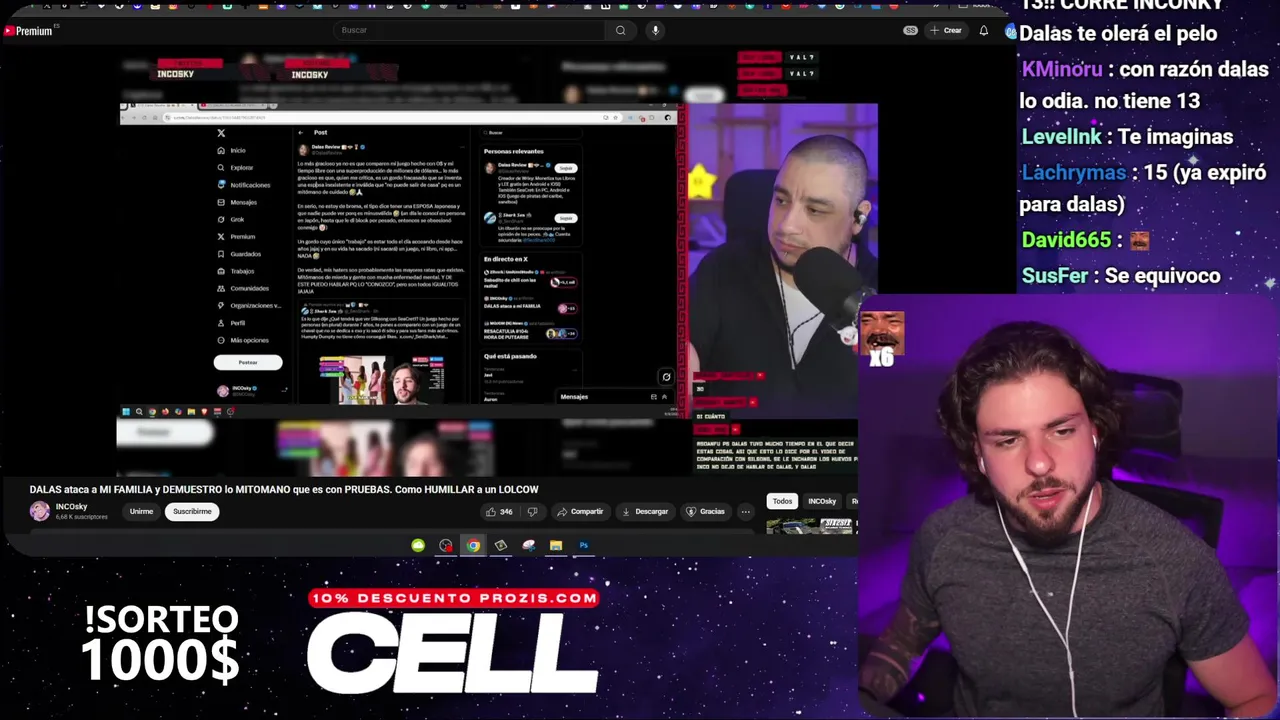This screenshot has width=1280, height=720.
Task: Click the Compartir share button
Action: pyautogui.click(x=580, y=511)
